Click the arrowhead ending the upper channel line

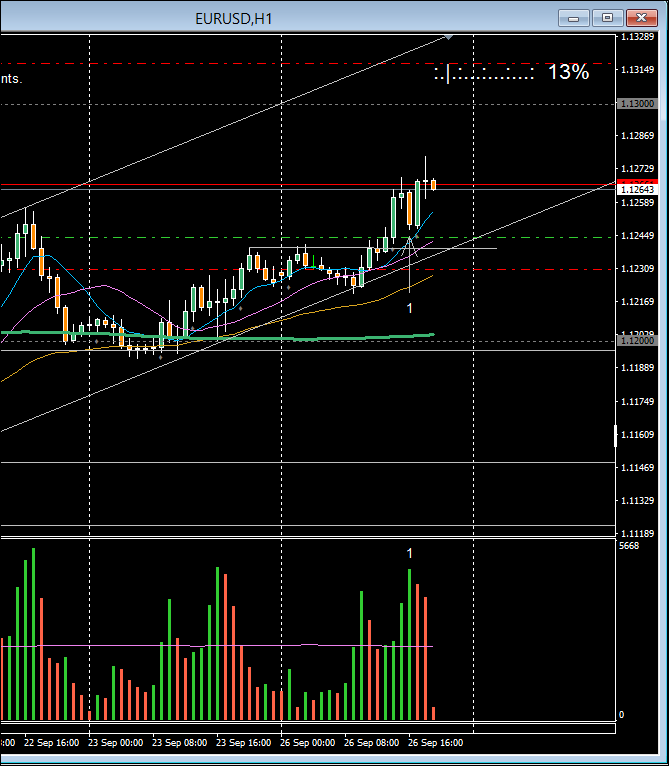pos(449,36)
